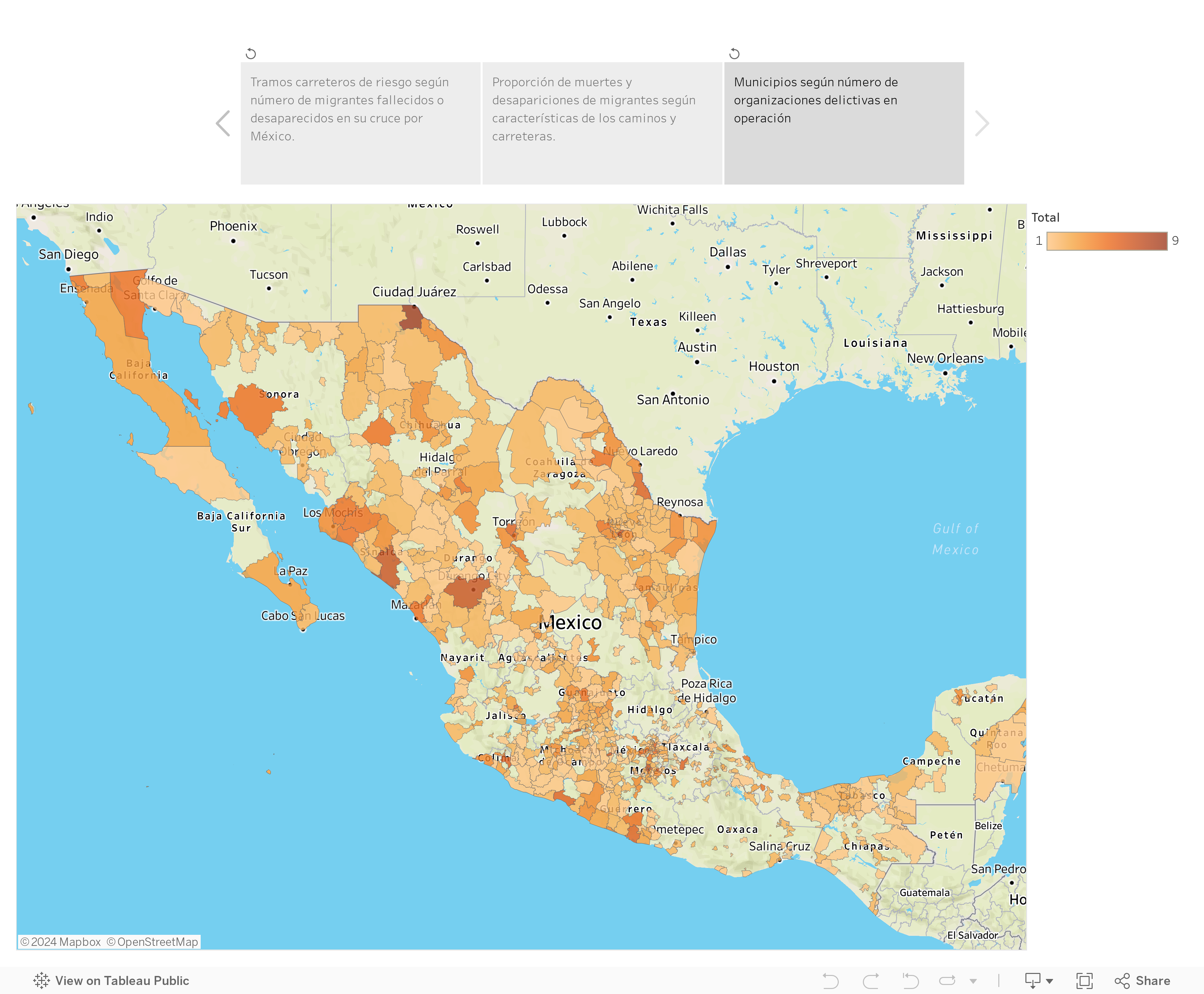The image size is (1204, 994).
Task: Click the 'Houston' city label
Action: pos(774,366)
